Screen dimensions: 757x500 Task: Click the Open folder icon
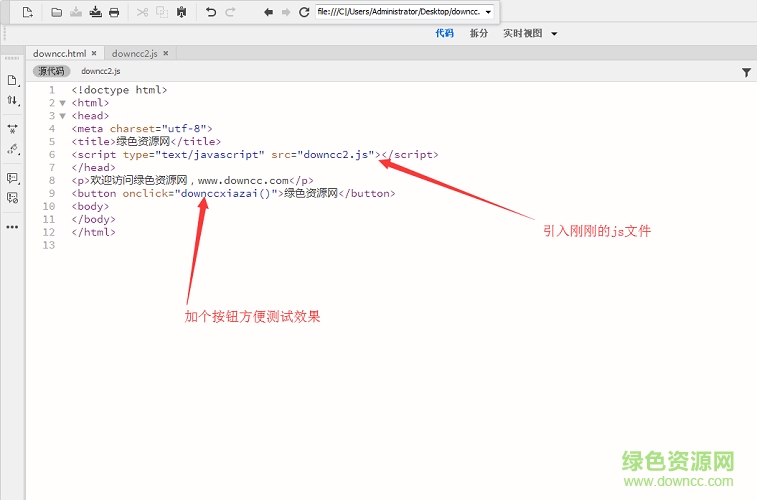click(57, 12)
